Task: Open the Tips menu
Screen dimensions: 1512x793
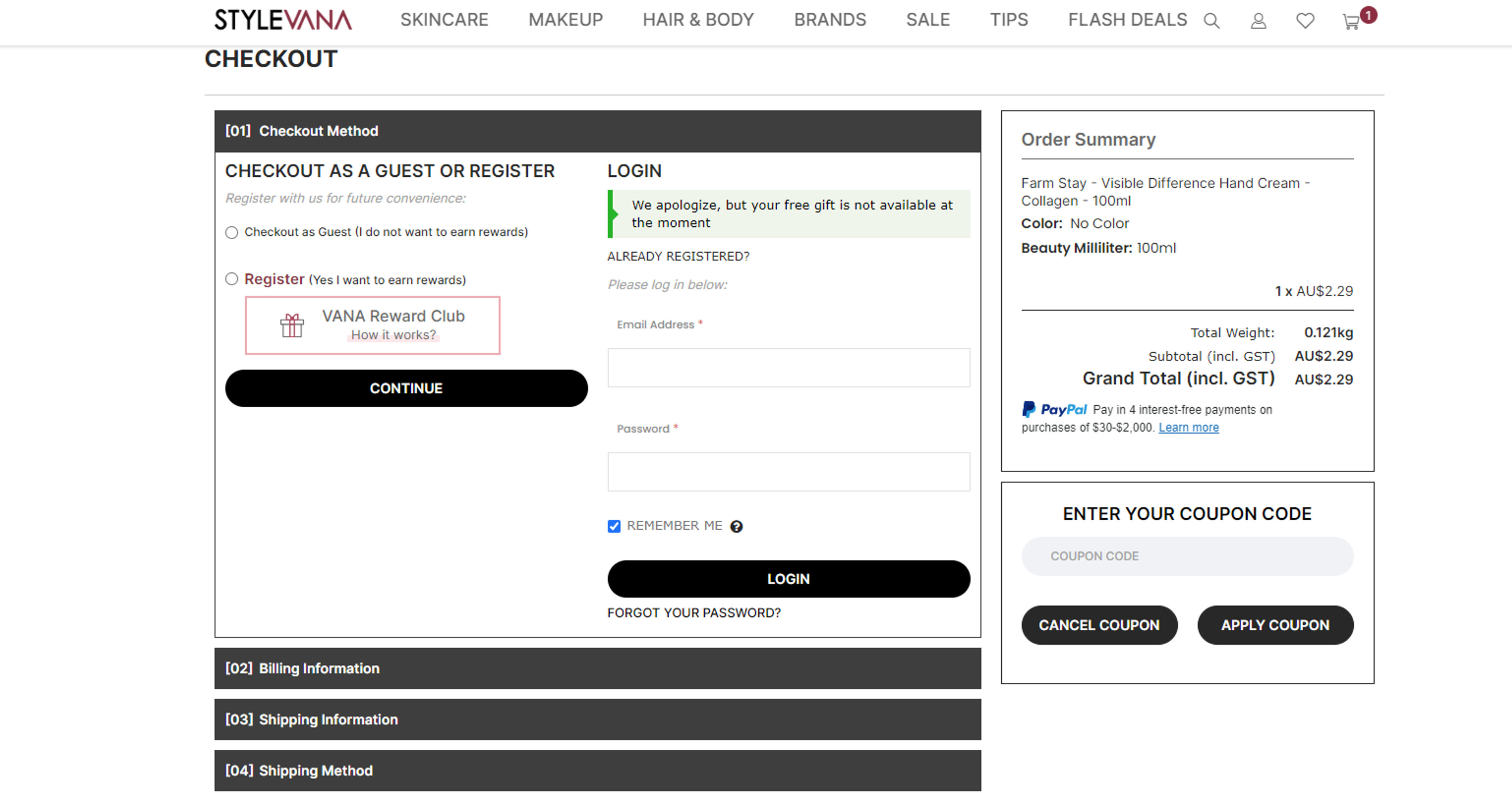Action: click(x=1009, y=20)
